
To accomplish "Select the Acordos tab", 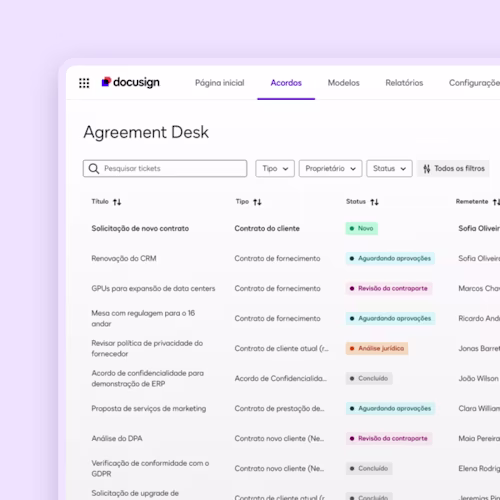I will tap(286, 83).
